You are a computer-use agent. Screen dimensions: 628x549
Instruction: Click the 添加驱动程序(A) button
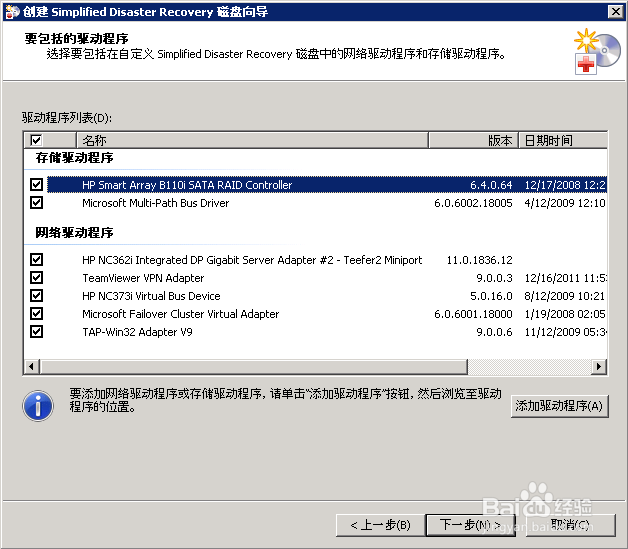[x=560, y=406]
